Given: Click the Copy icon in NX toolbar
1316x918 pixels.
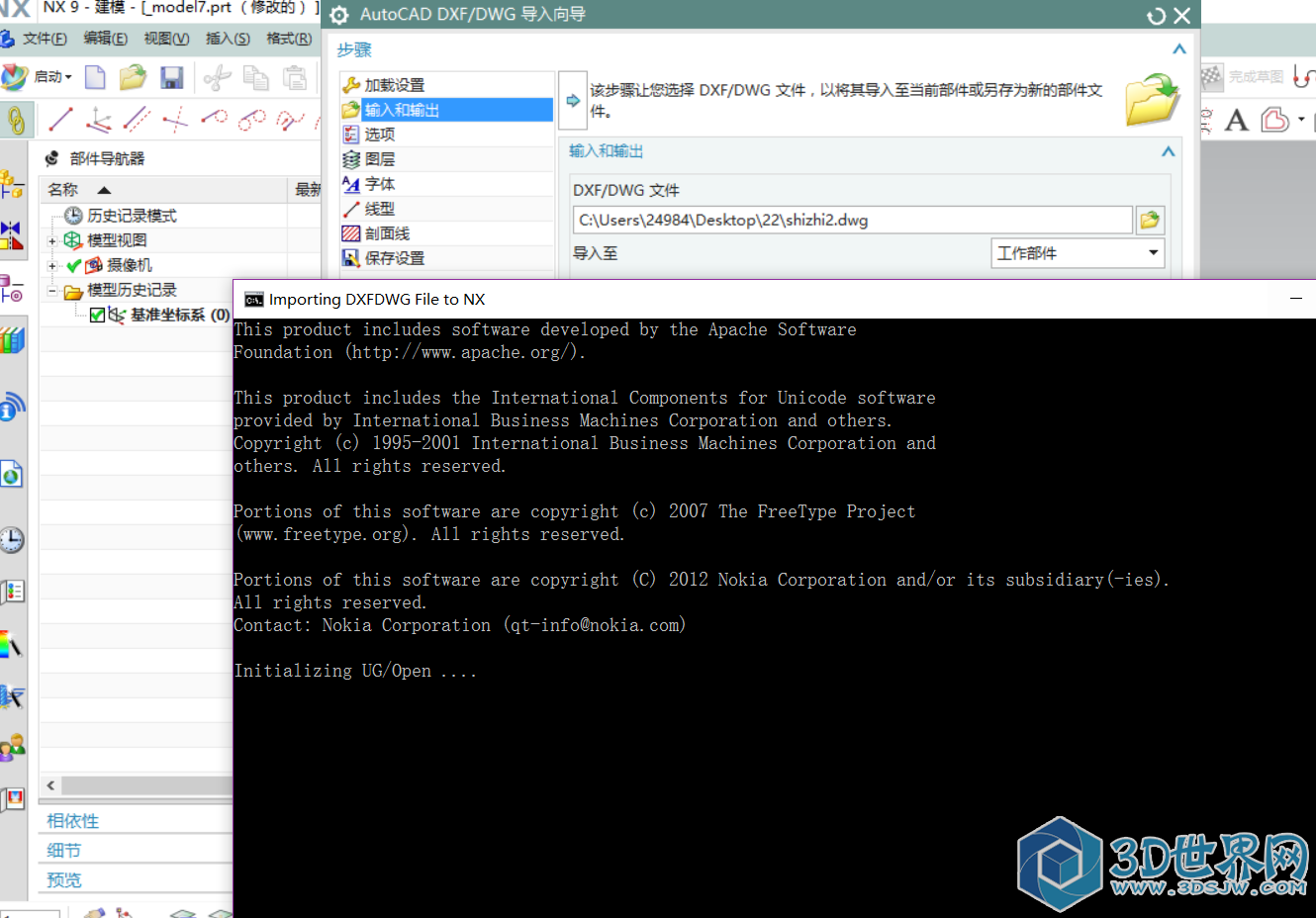Looking at the screenshot, I should (x=256, y=77).
